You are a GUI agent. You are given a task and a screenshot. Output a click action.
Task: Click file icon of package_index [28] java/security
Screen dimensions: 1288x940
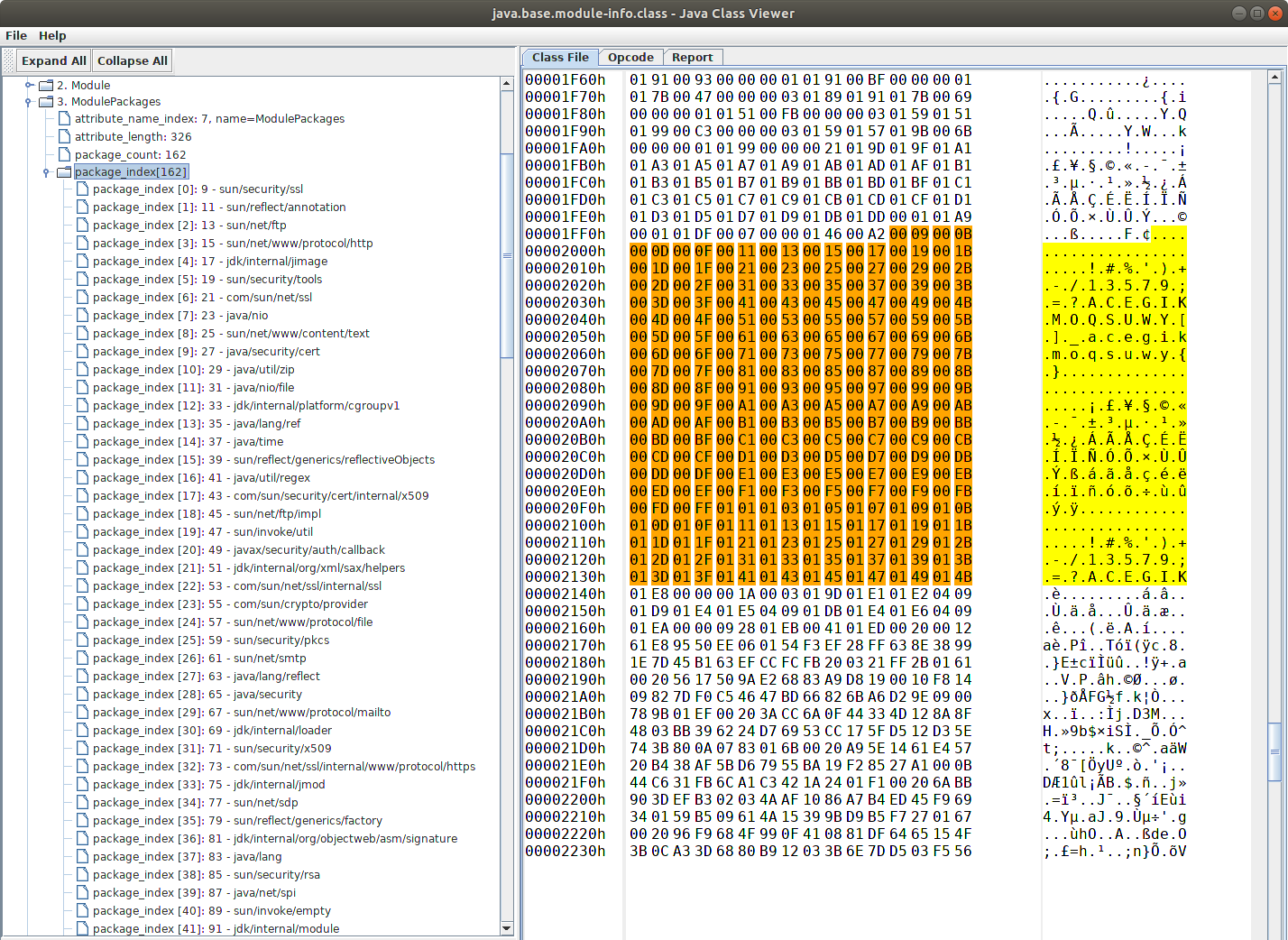click(82, 694)
